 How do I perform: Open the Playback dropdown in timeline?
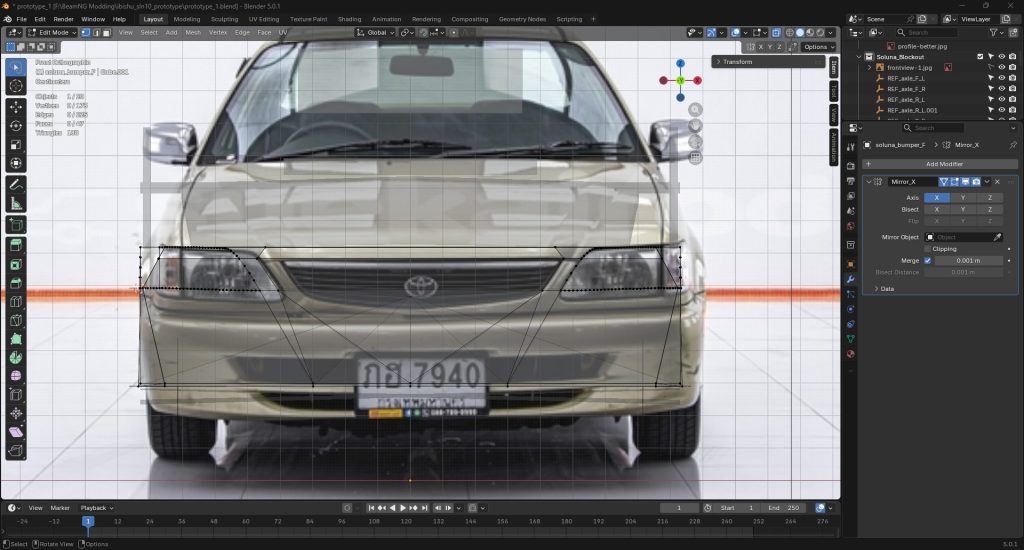97,508
